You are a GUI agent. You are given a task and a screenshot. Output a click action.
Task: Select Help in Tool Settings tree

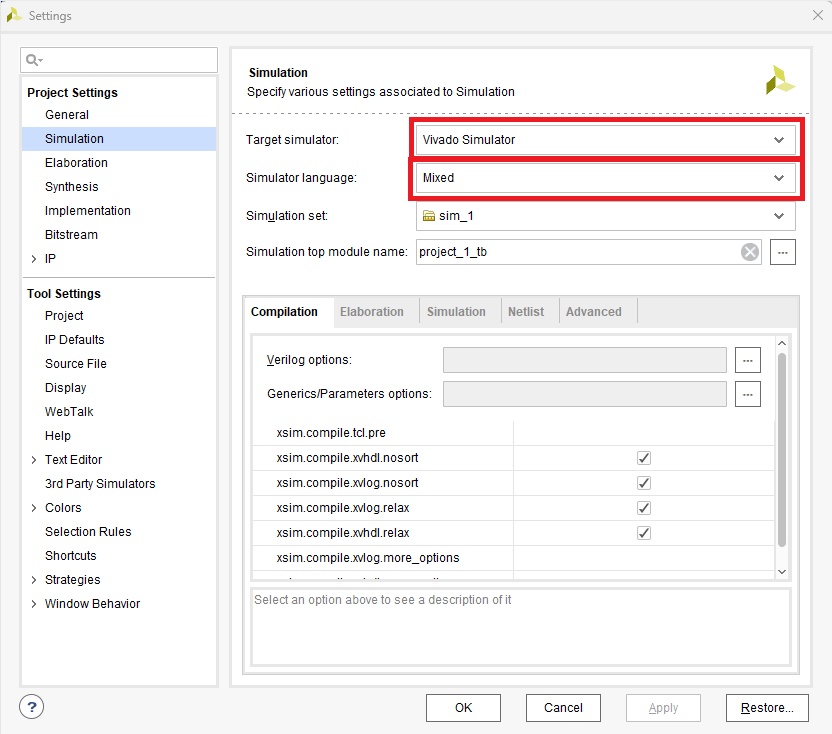[x=58, y=436]
